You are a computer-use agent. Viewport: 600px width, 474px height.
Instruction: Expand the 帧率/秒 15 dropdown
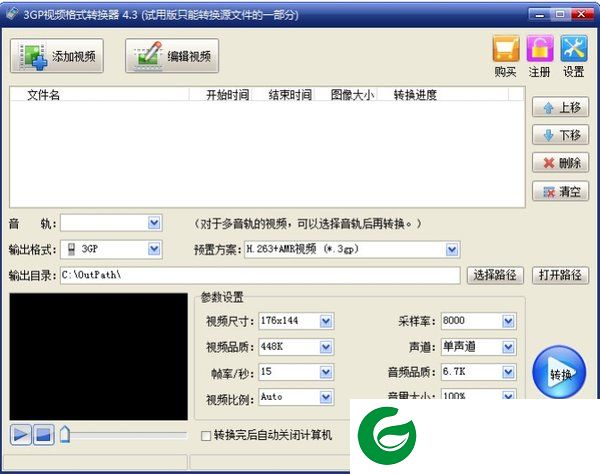coord(326,372)
